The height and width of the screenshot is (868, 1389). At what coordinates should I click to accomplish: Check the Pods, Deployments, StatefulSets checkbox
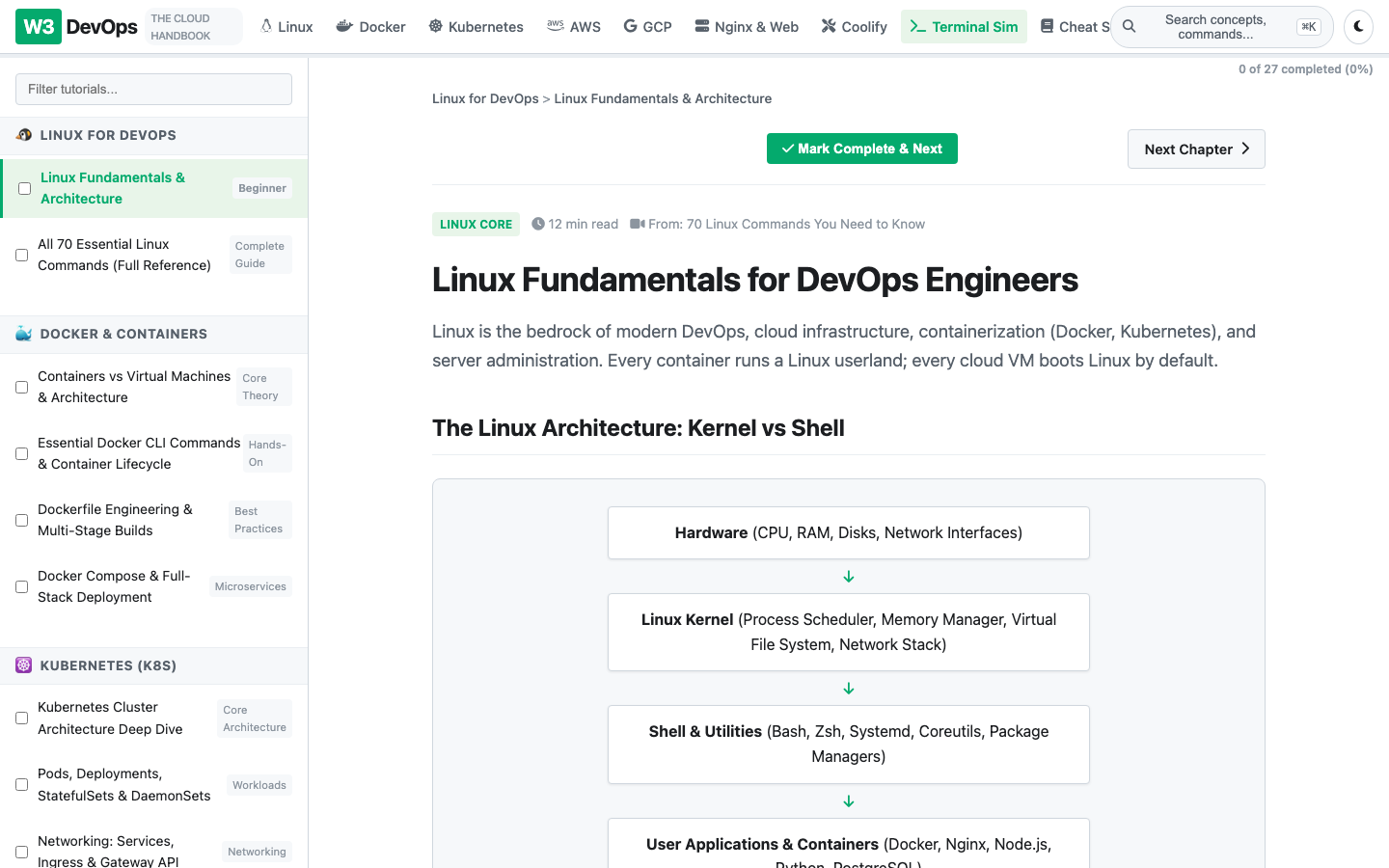pos(21,784)
